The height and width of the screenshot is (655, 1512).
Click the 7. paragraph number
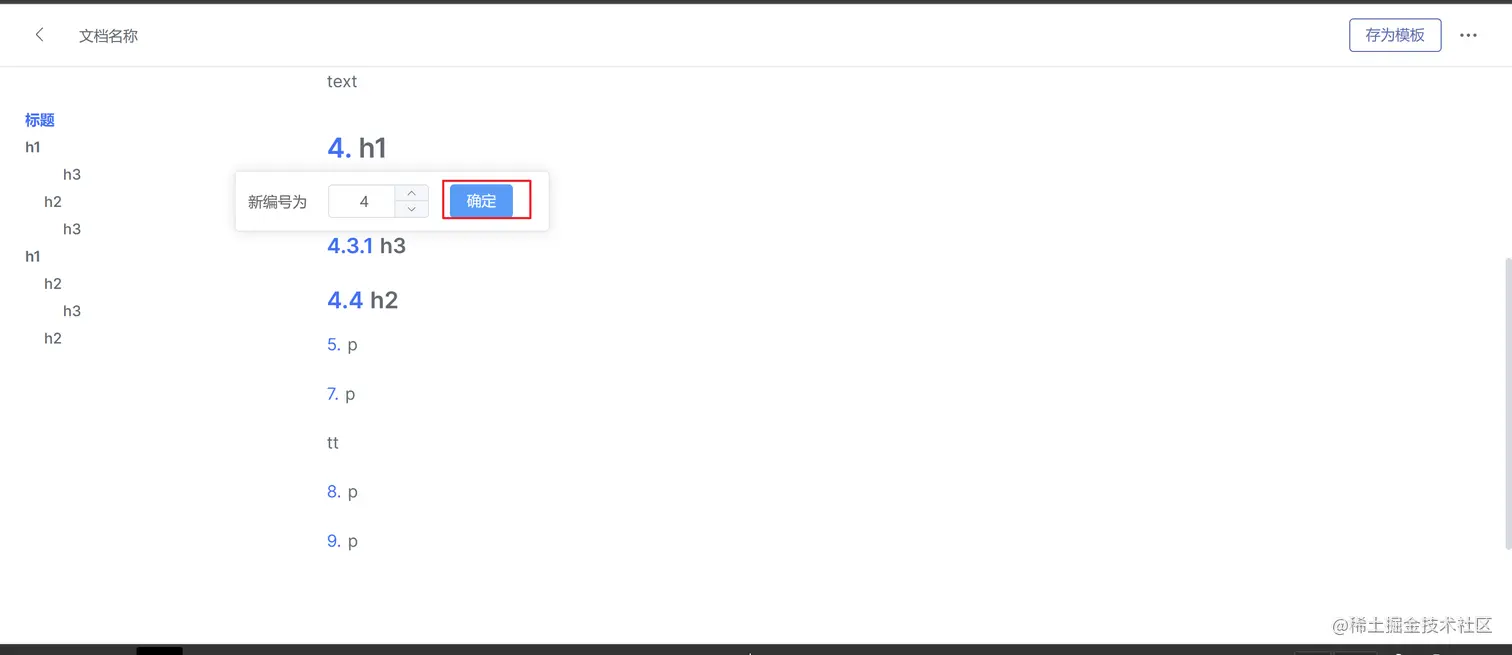pos(333,394)
